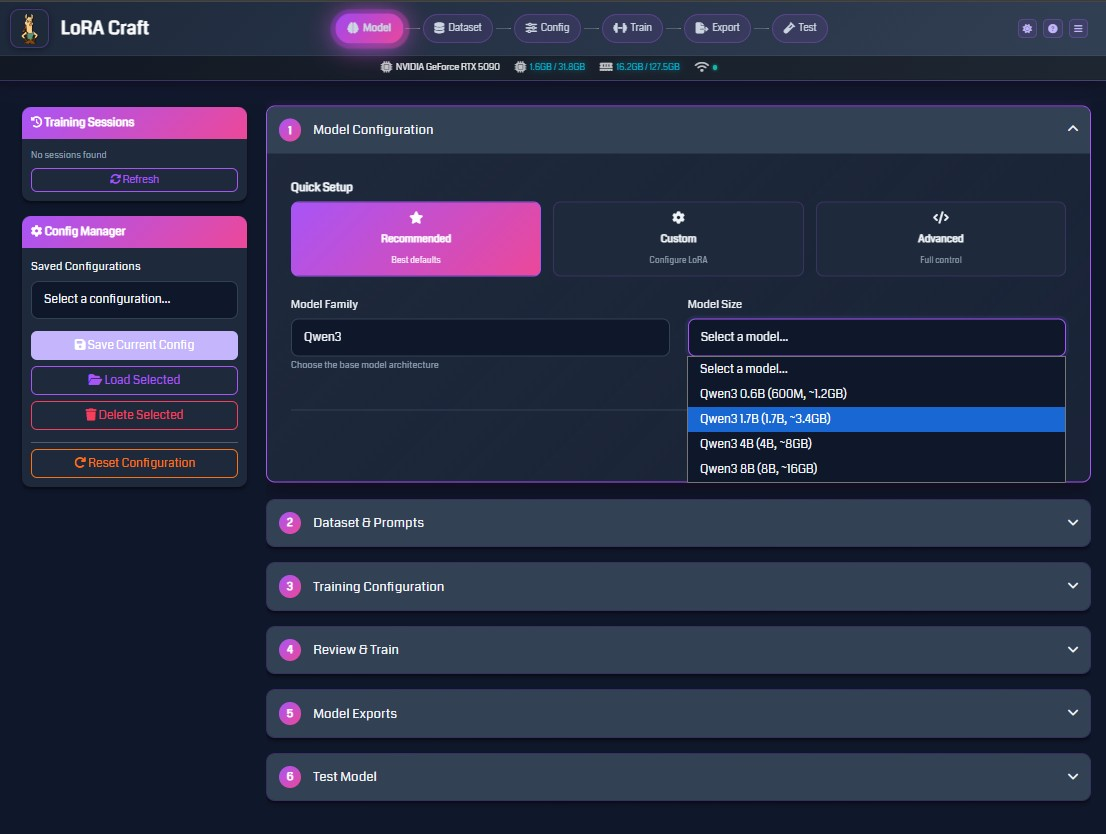This screenshot has height=834, width=1106.
Task: Open the Saved Configurations dropdown
Action: coord(134,299)
